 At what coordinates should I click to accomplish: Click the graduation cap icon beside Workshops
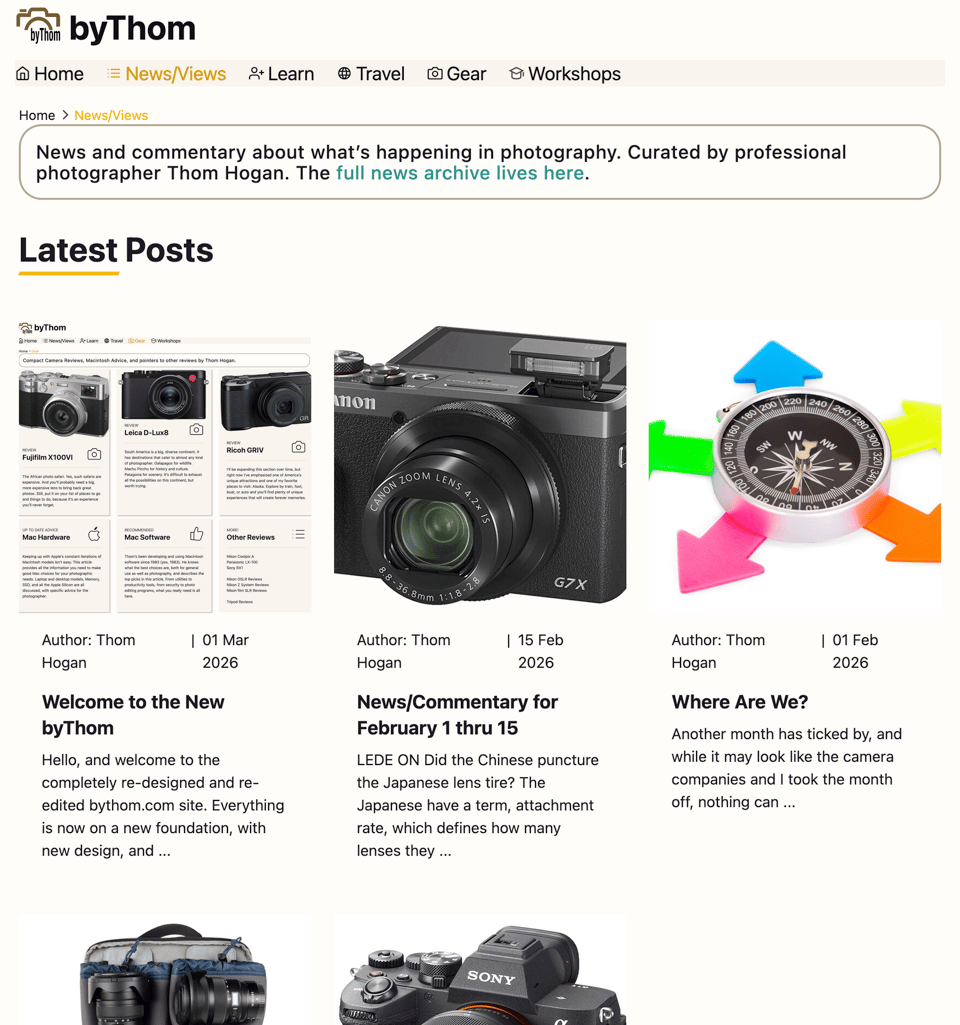click(516, 73)
